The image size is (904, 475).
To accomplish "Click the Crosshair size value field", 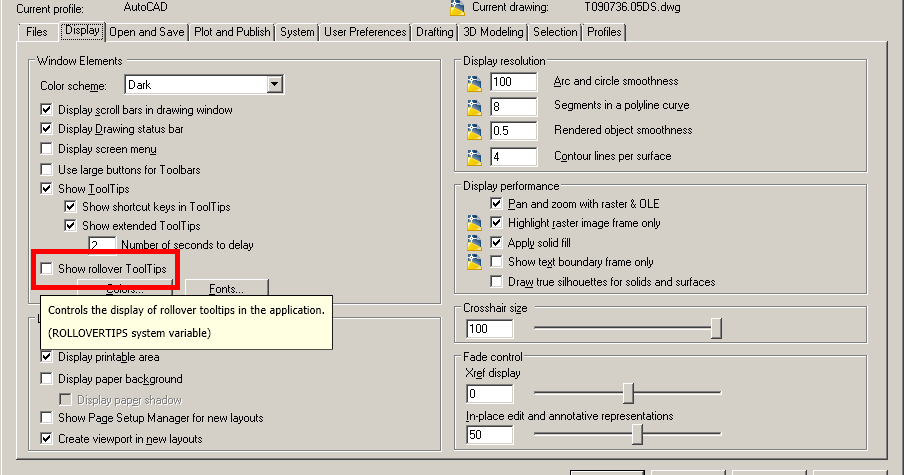I will (x=489, y=329).
